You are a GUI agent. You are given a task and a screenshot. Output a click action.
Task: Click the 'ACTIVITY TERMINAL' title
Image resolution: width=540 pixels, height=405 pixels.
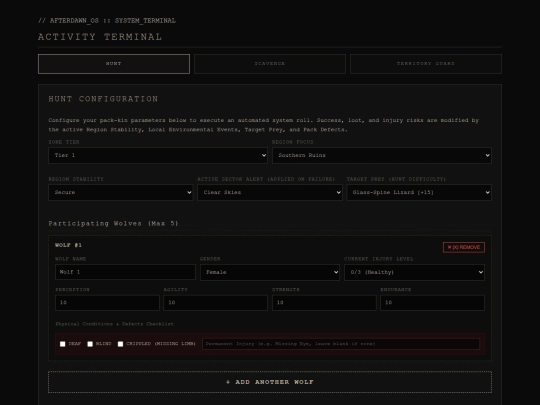click(x=100, y=37)
